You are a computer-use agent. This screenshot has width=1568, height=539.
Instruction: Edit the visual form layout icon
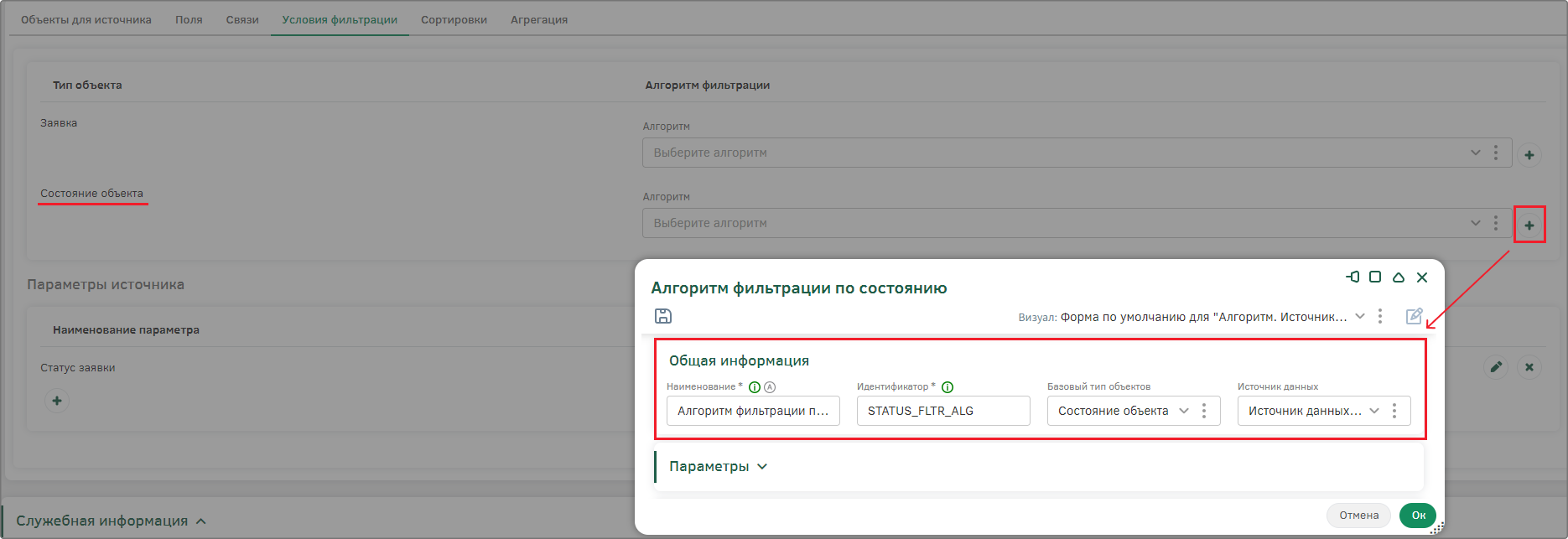tap(1414, 316)
